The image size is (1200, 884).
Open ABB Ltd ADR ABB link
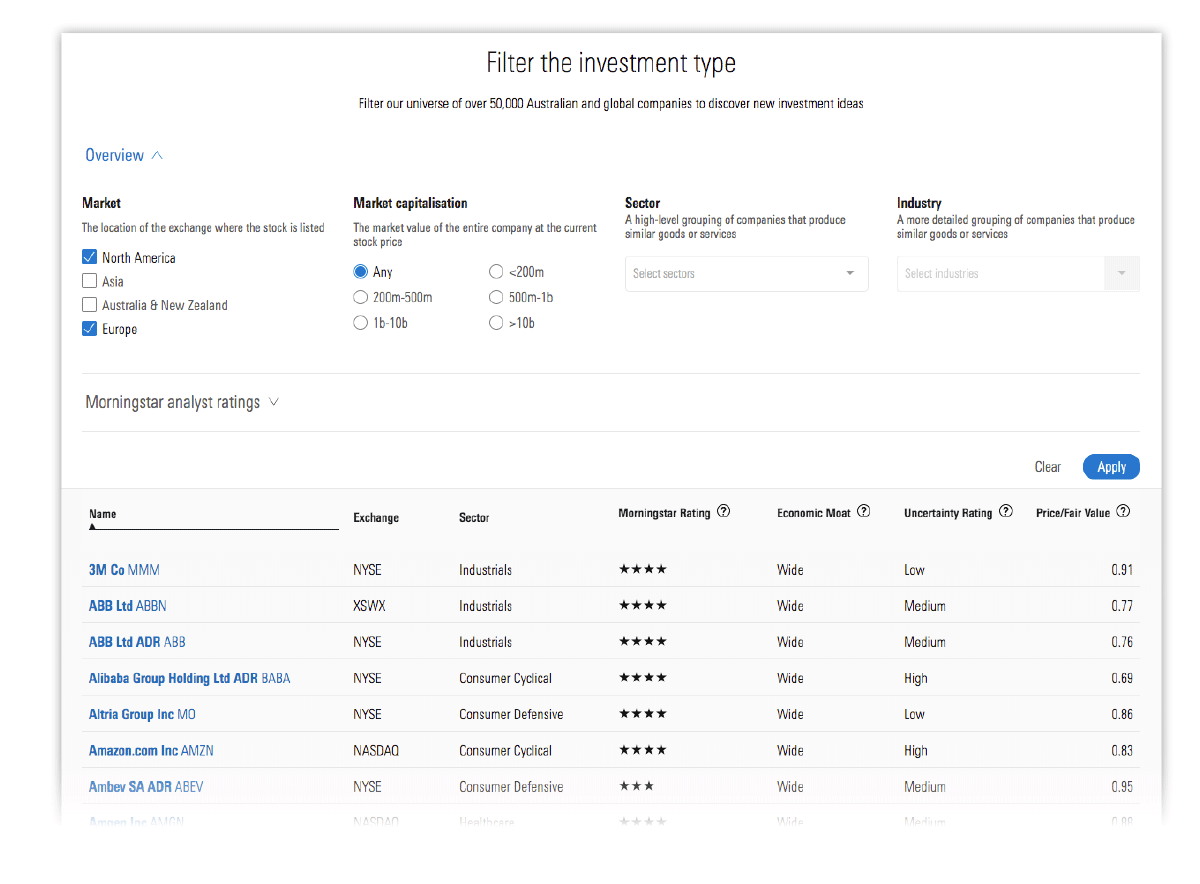click(137, 642)
